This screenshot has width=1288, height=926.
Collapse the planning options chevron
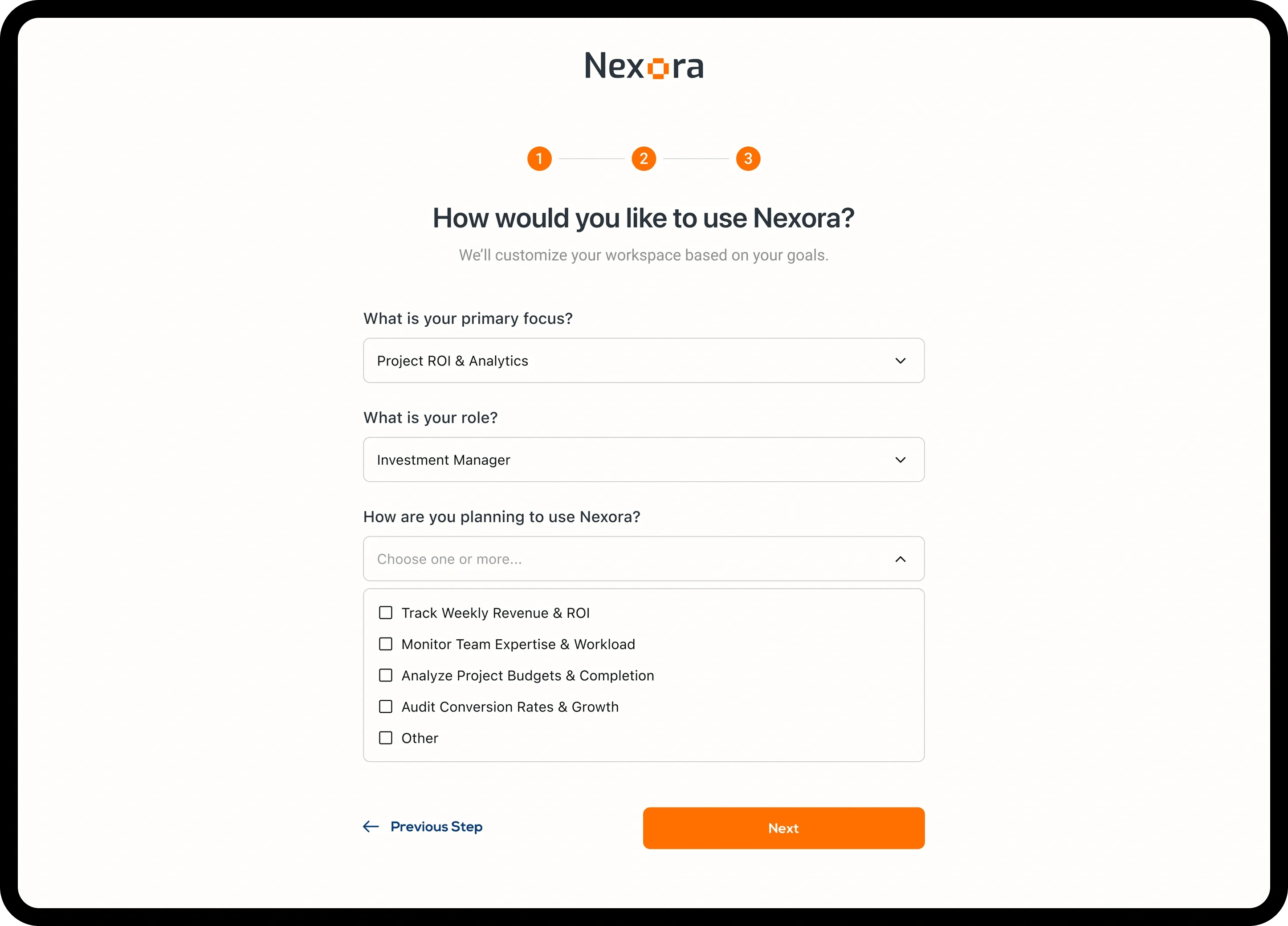coord(900,559)
